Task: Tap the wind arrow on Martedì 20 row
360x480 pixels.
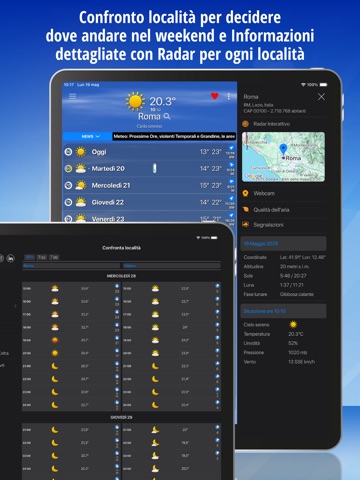Action: (x=231, y=165)
